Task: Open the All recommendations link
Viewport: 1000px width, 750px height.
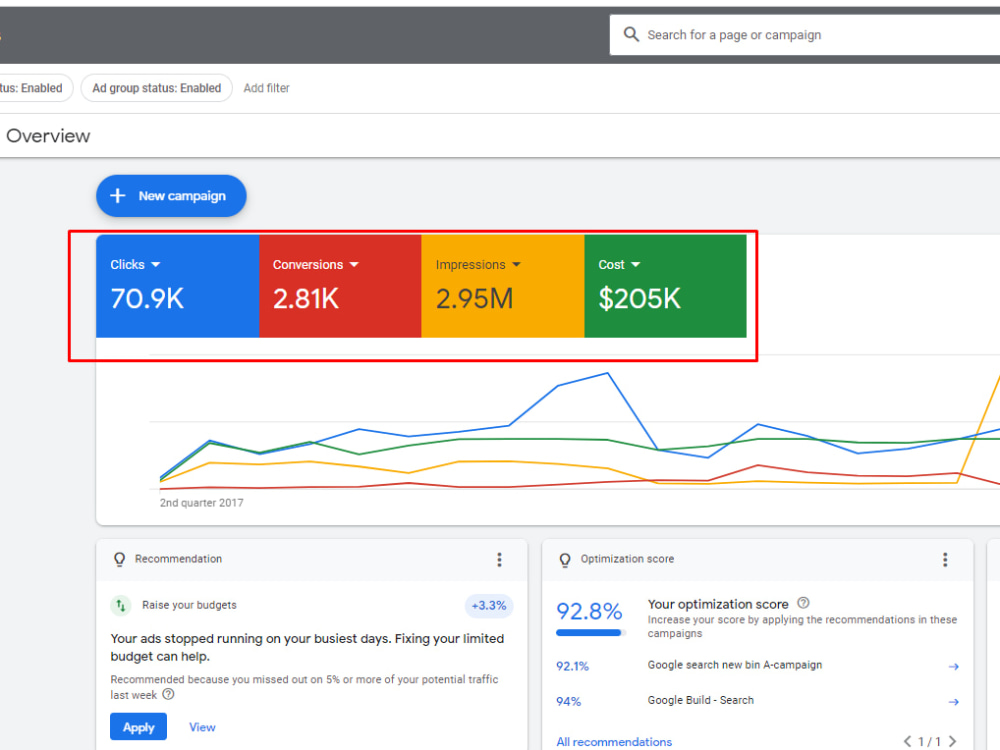Action: 614,742
